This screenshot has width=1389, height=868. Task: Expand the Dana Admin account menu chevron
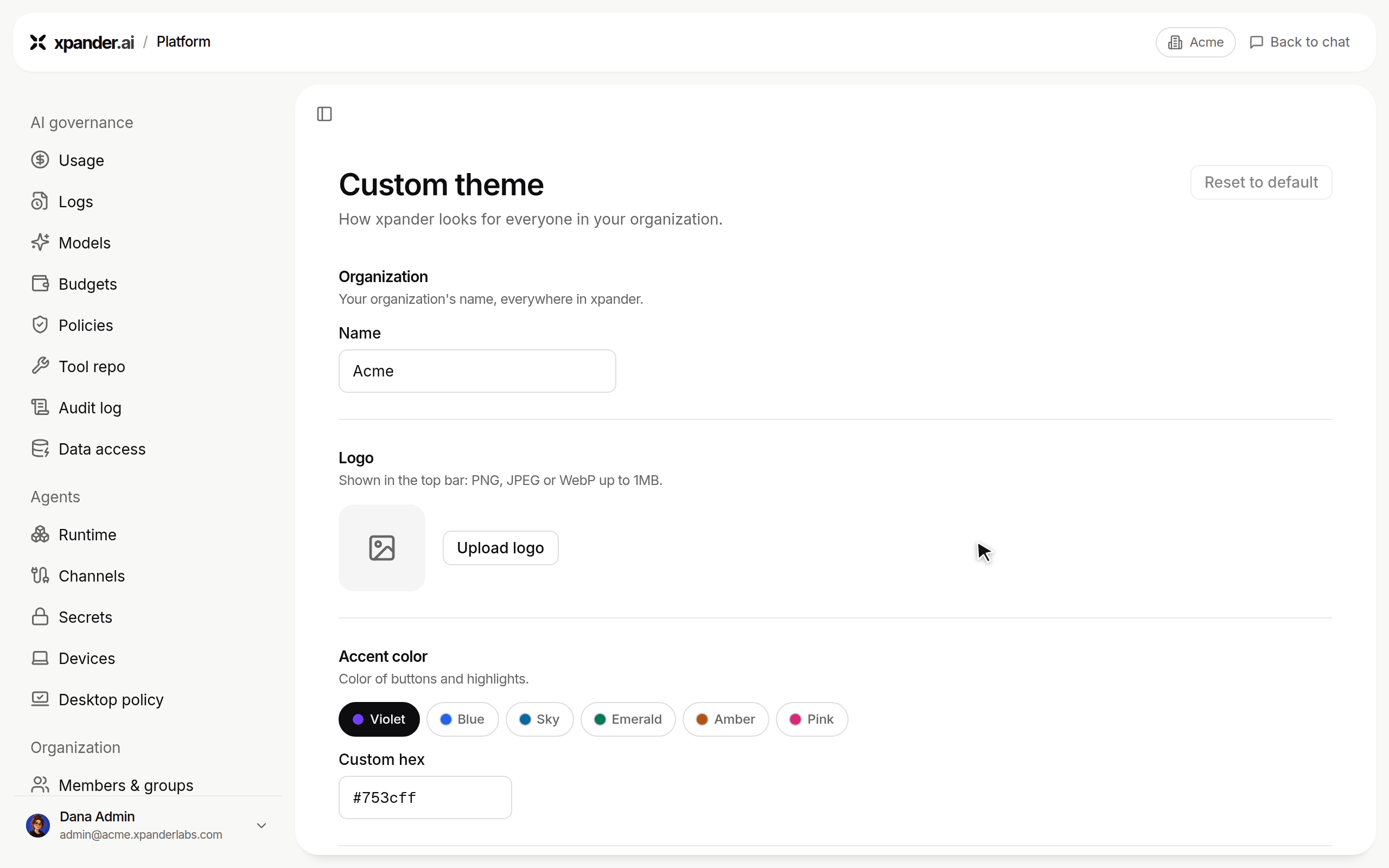261,826
